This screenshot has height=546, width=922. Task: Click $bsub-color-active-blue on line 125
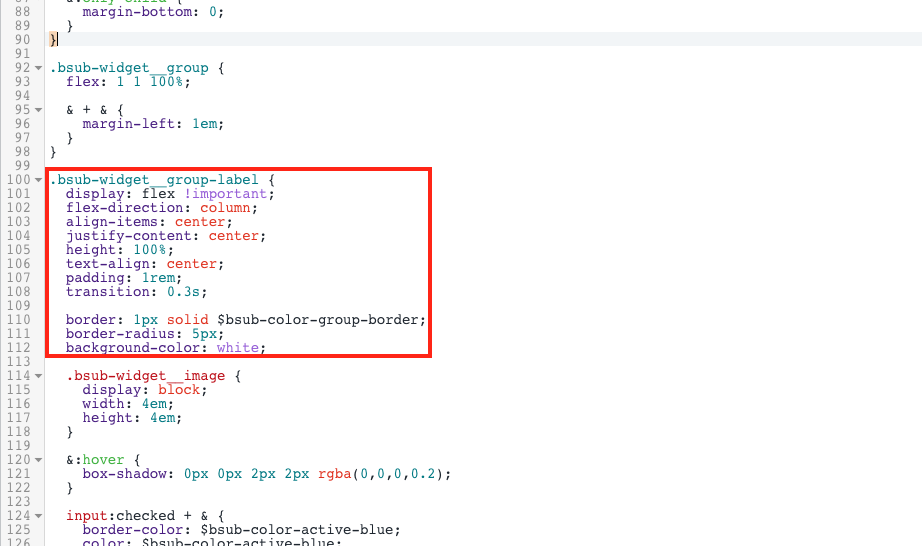pos(296,530)
